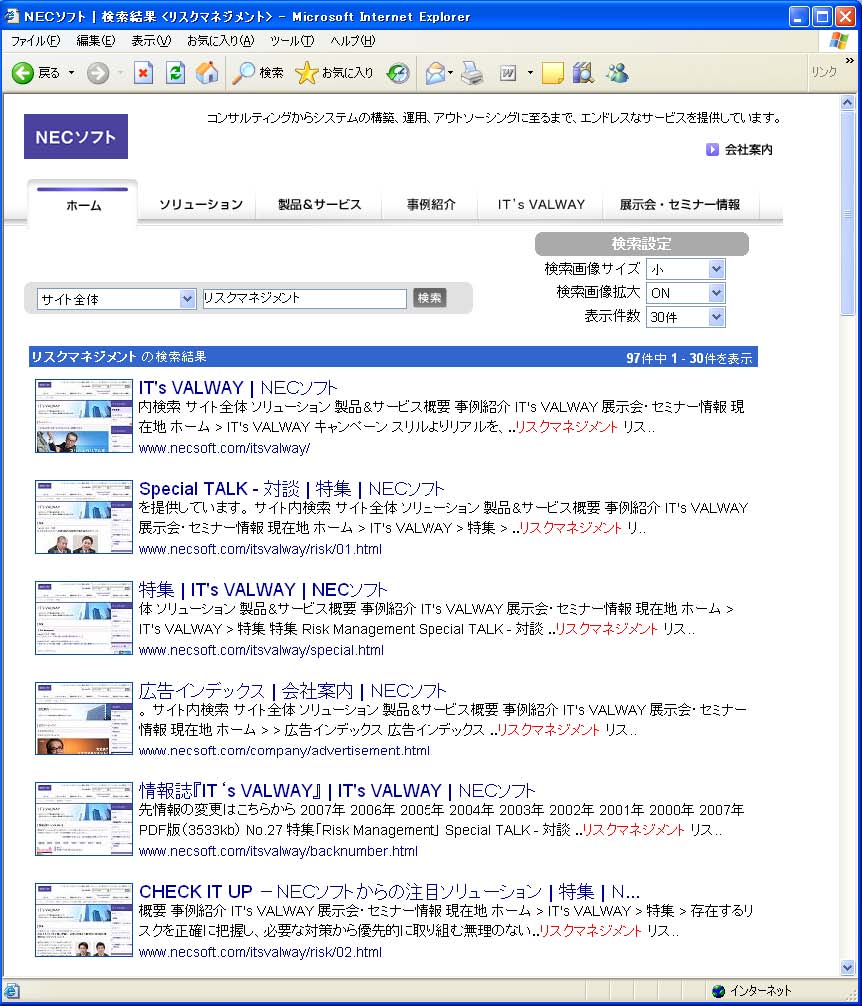Screen dimensions: 862x1006
Task: Click thumbnail of the CHECK IT UP result
Action: click(x=84, y=920)
